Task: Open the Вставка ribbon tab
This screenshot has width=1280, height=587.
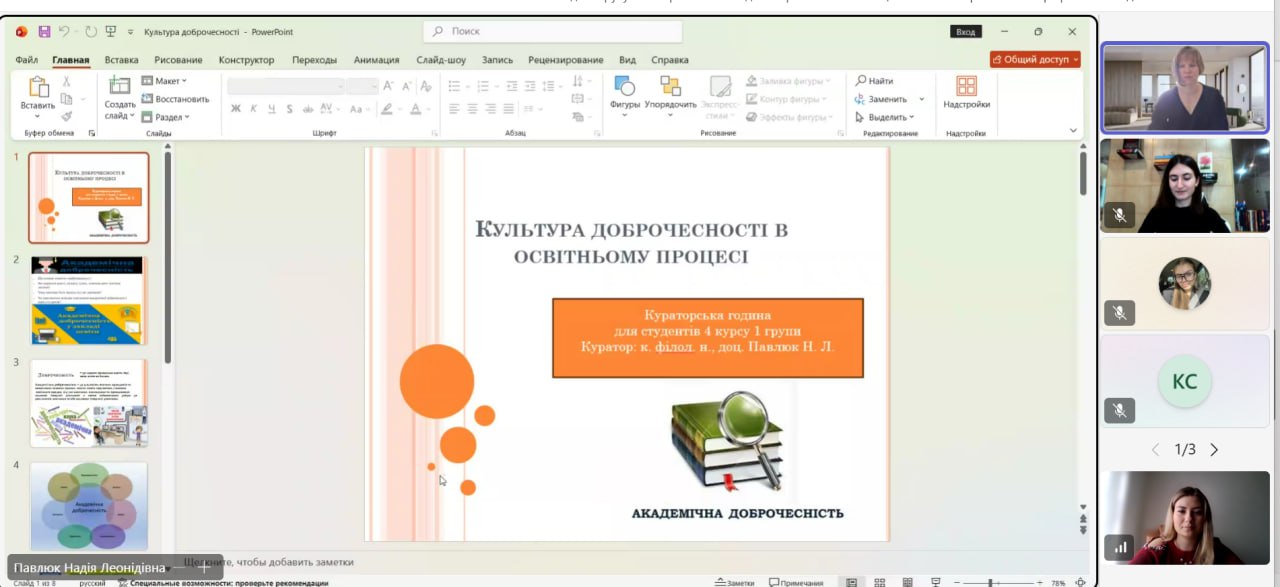Action: pos(121,60)
